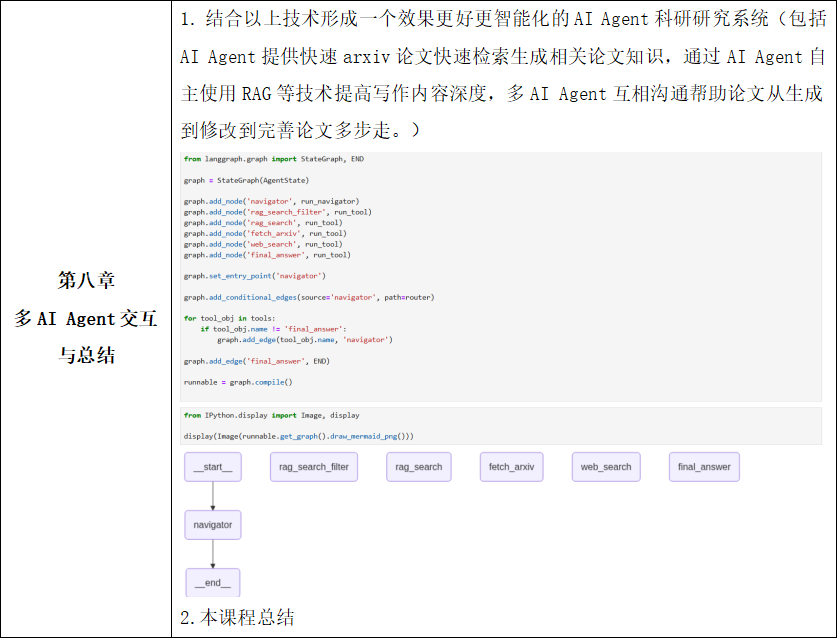This screenshot has width=839, height=640.
Task: Click the line for tool_obj in tools:
Action: (x=229, y=318)
